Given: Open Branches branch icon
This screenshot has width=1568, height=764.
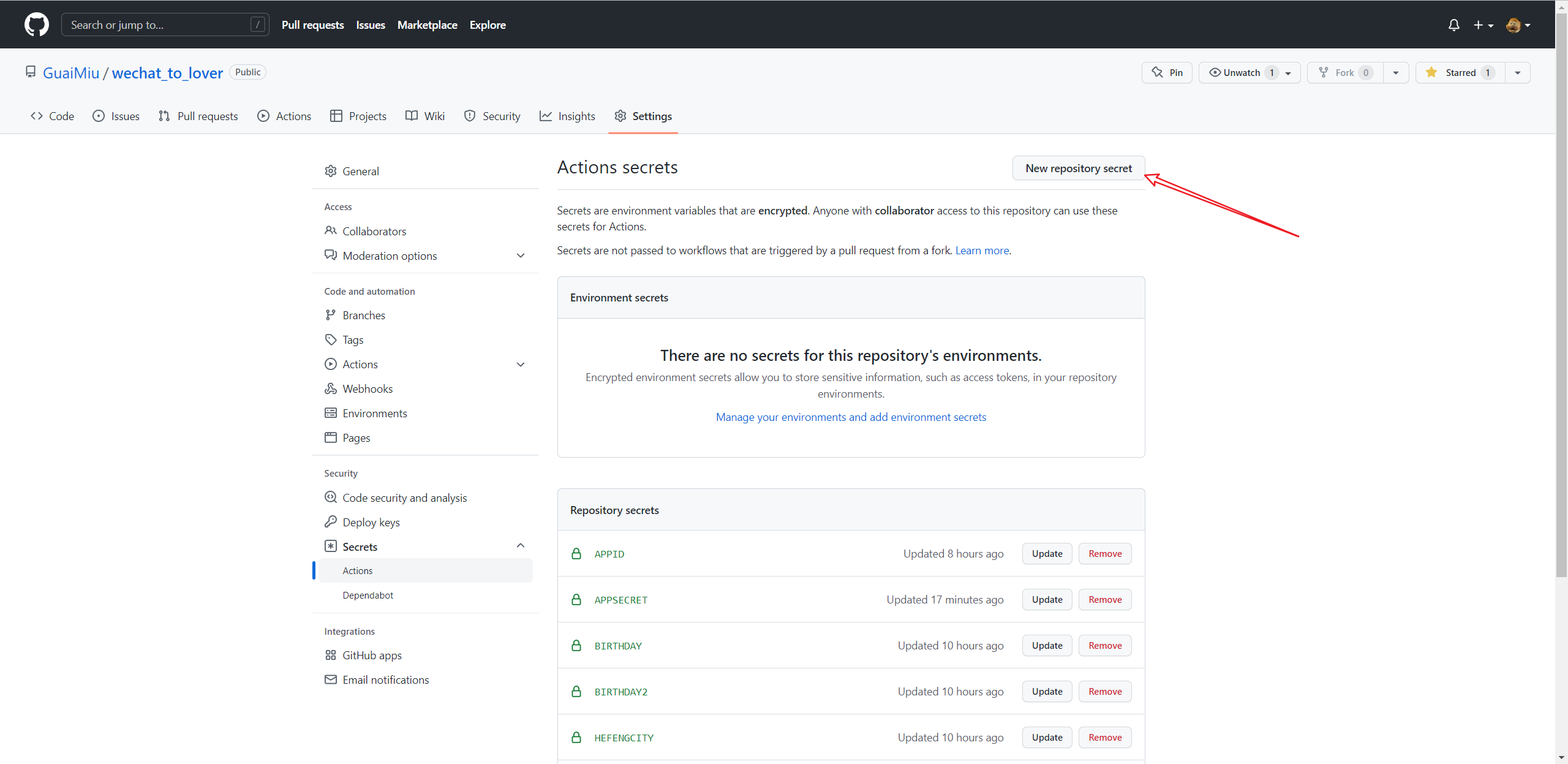Looking at the screenshot, I should click(x=331, y=315).
